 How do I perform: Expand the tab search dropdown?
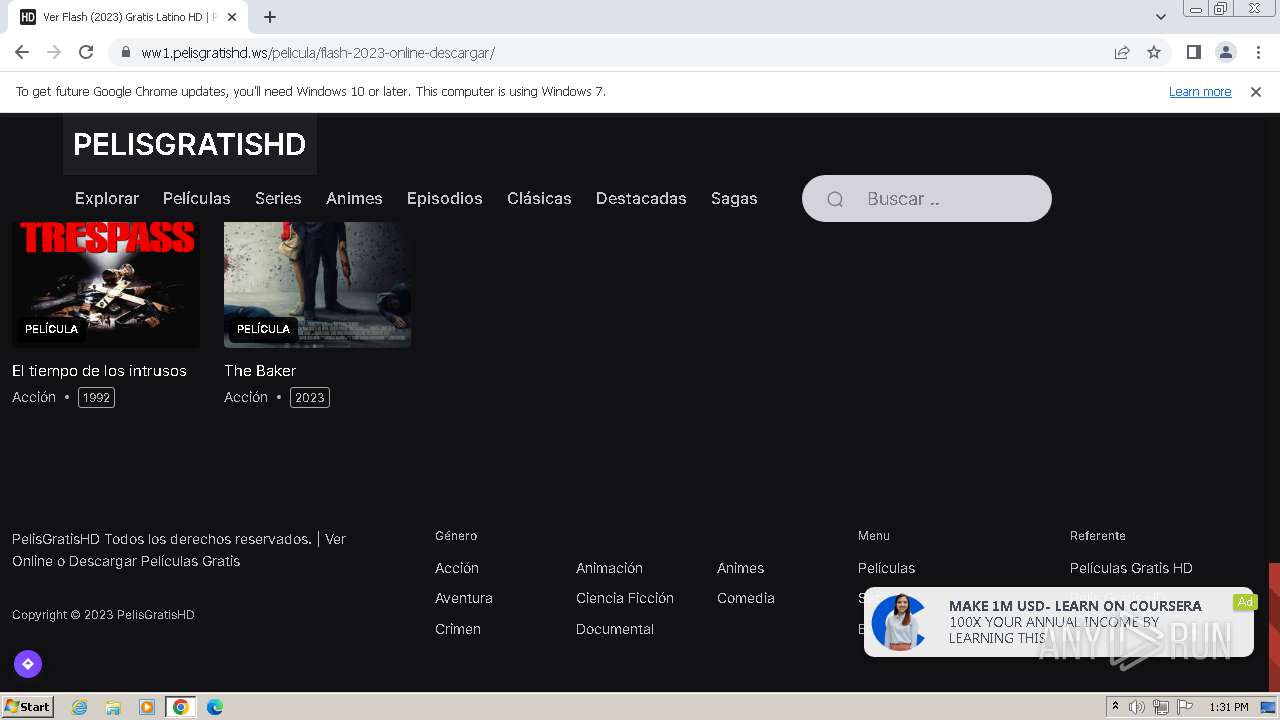pos(1161,17)
